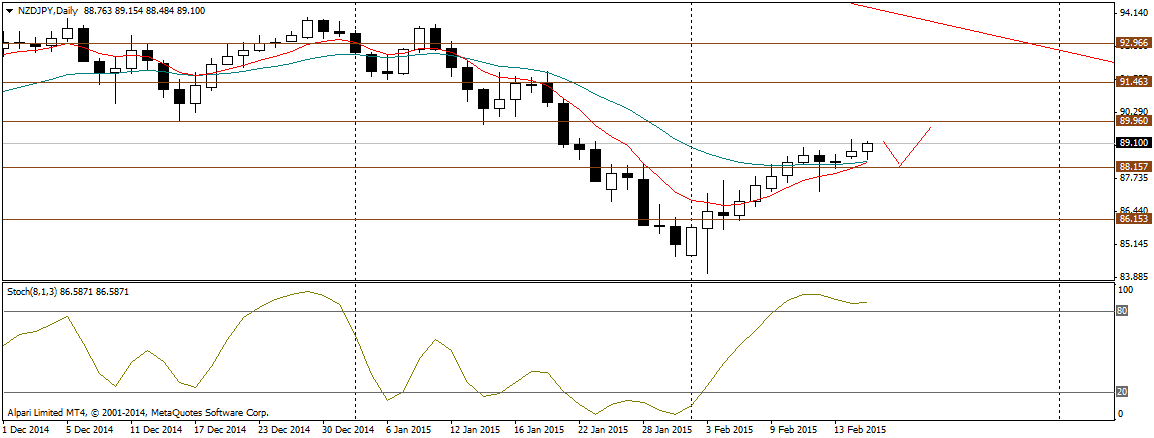Click the 22 Jan 2015 date label
The height and width of the screenshot is (438, 1154).
(603, 429)
